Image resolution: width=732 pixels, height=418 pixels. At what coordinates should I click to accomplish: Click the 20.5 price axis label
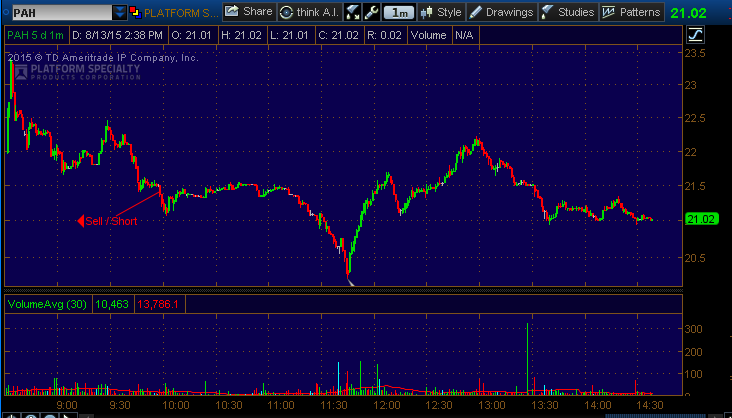pos(697,258)
